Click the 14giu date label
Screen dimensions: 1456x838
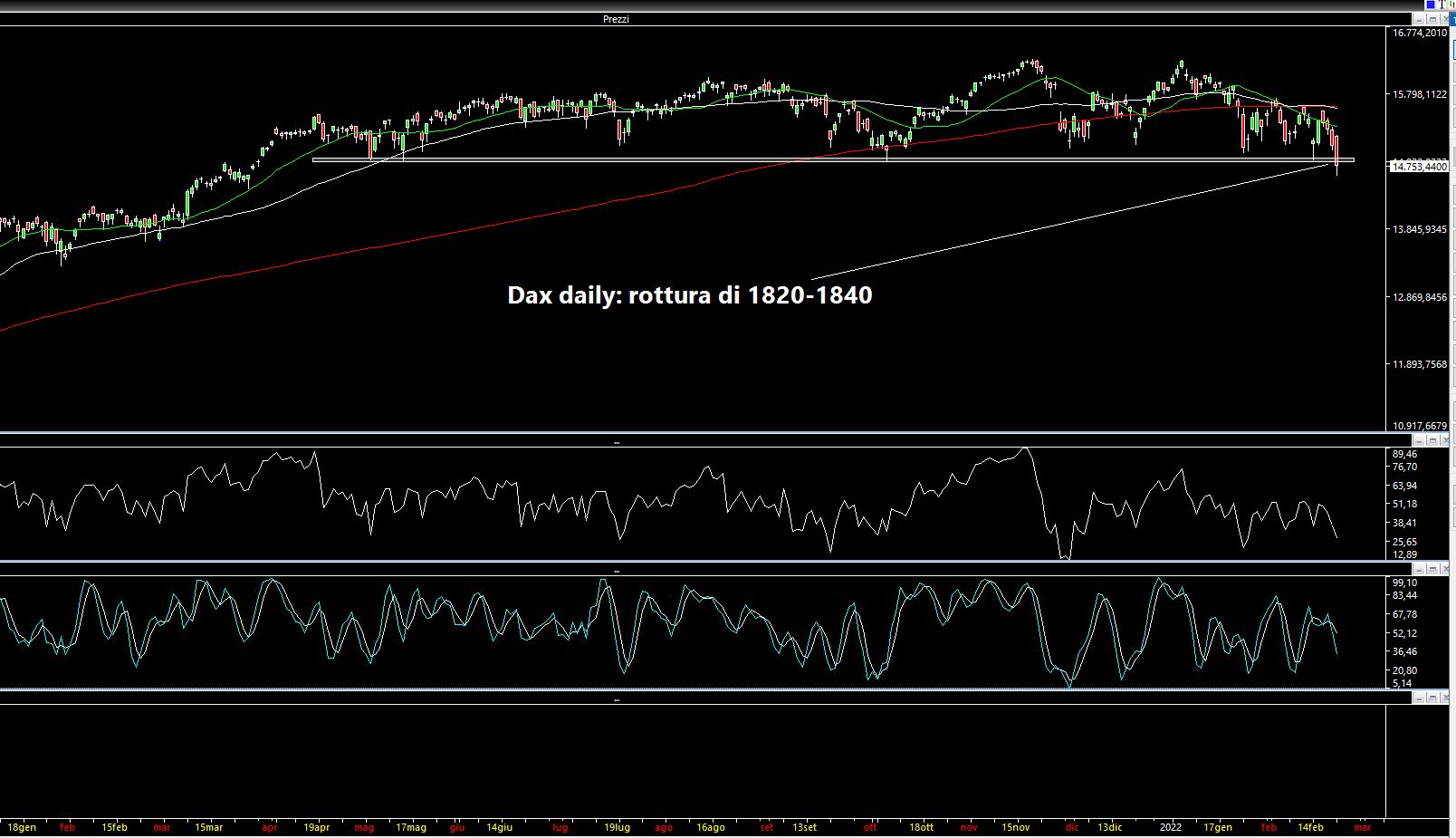[500, 827]
